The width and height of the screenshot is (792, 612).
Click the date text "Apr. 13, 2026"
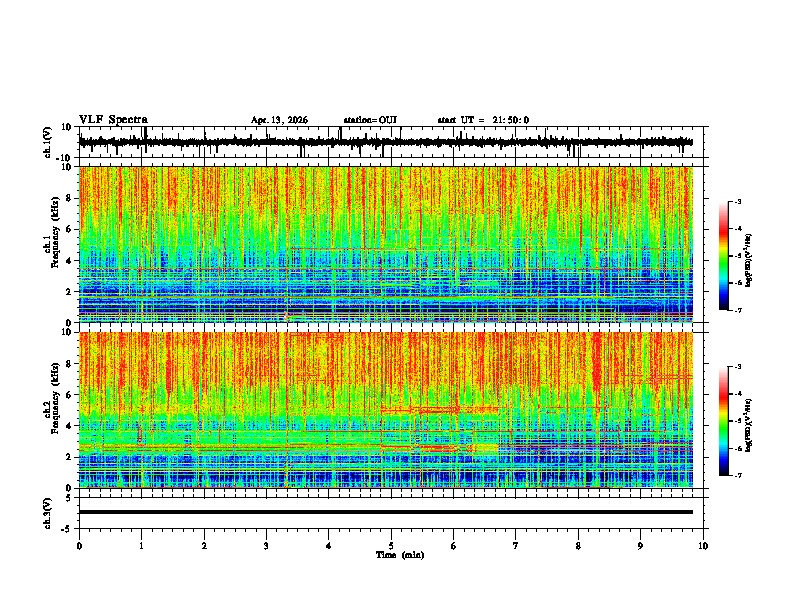279,120
